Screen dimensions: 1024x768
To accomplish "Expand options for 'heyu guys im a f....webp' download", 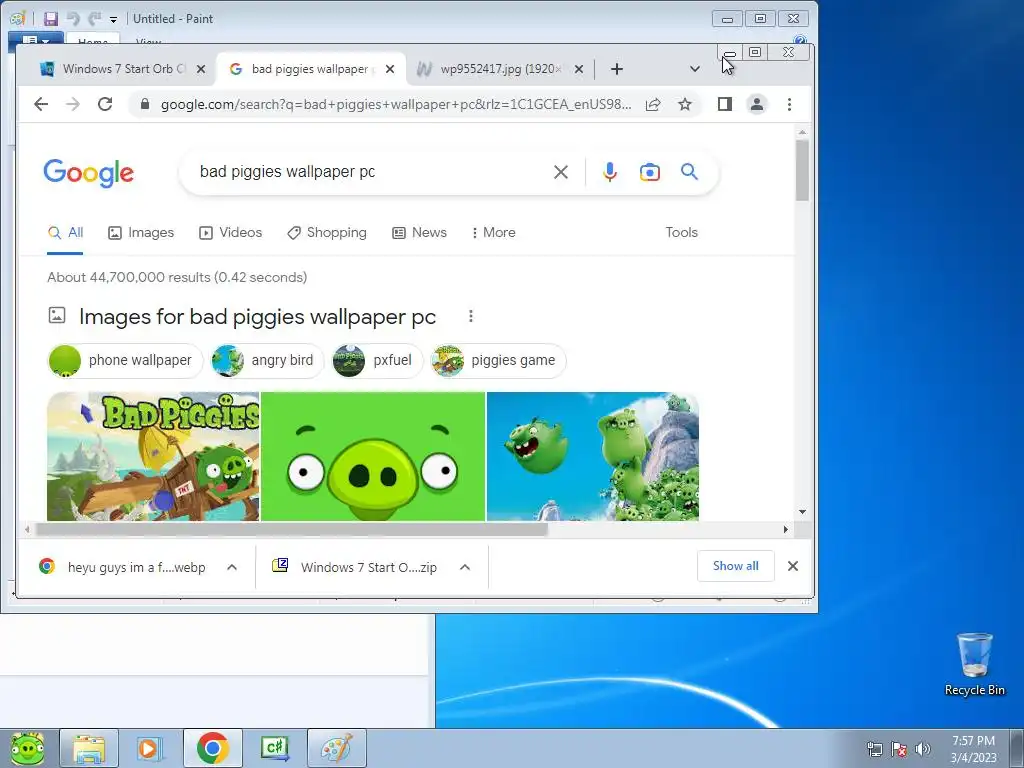I will click(232, 567).
